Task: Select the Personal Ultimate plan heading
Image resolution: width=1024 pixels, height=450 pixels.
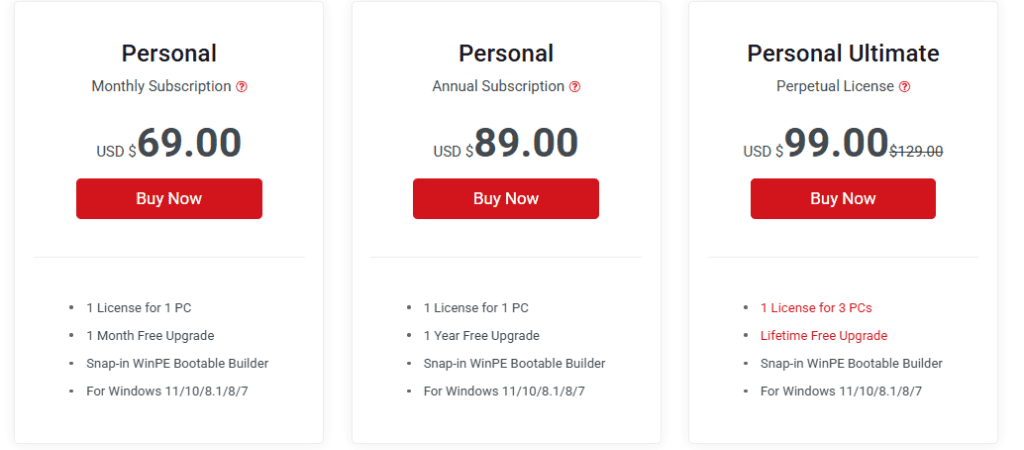Action: [843, 53]
